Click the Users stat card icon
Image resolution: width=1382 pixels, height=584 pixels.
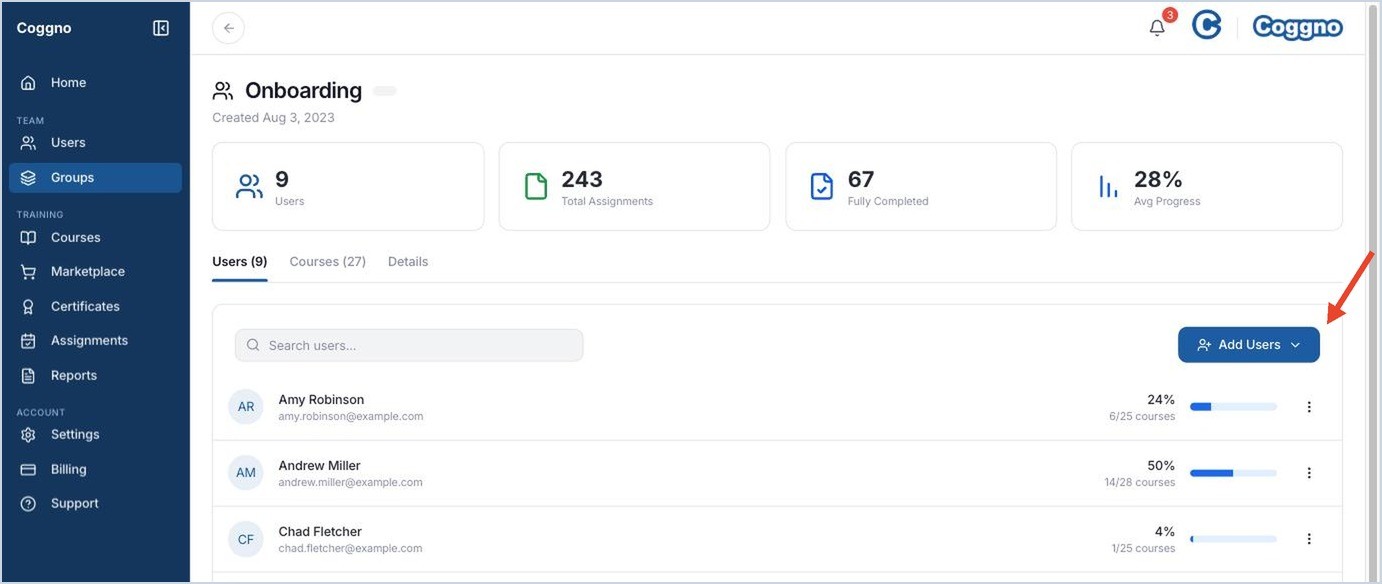pyautogui.click(x=249, y=186)
